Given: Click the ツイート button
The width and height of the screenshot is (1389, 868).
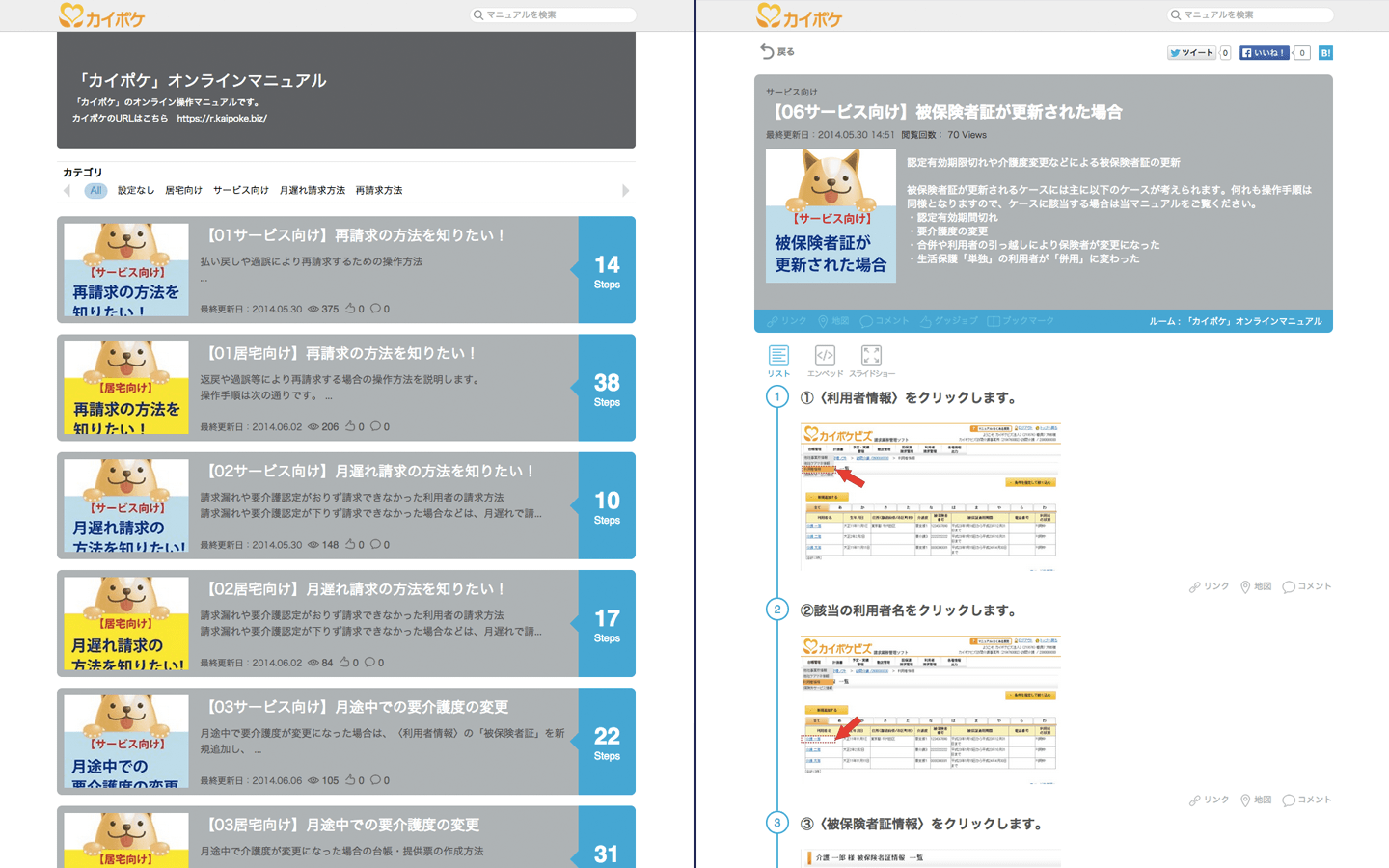Looking at the screenshot, I should (x=1191, y=53).
